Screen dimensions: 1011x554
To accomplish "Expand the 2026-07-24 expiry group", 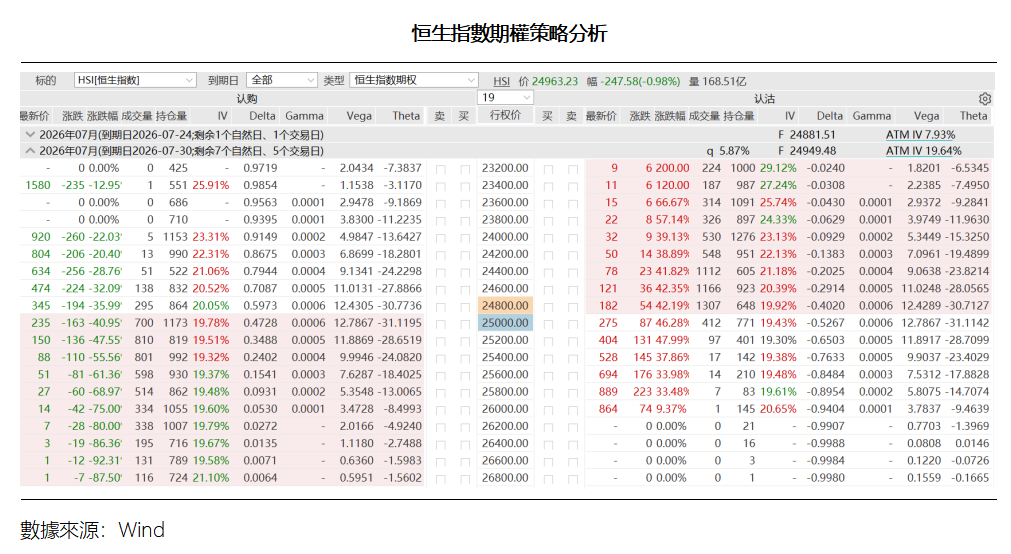I will click(x=30, y=135).
